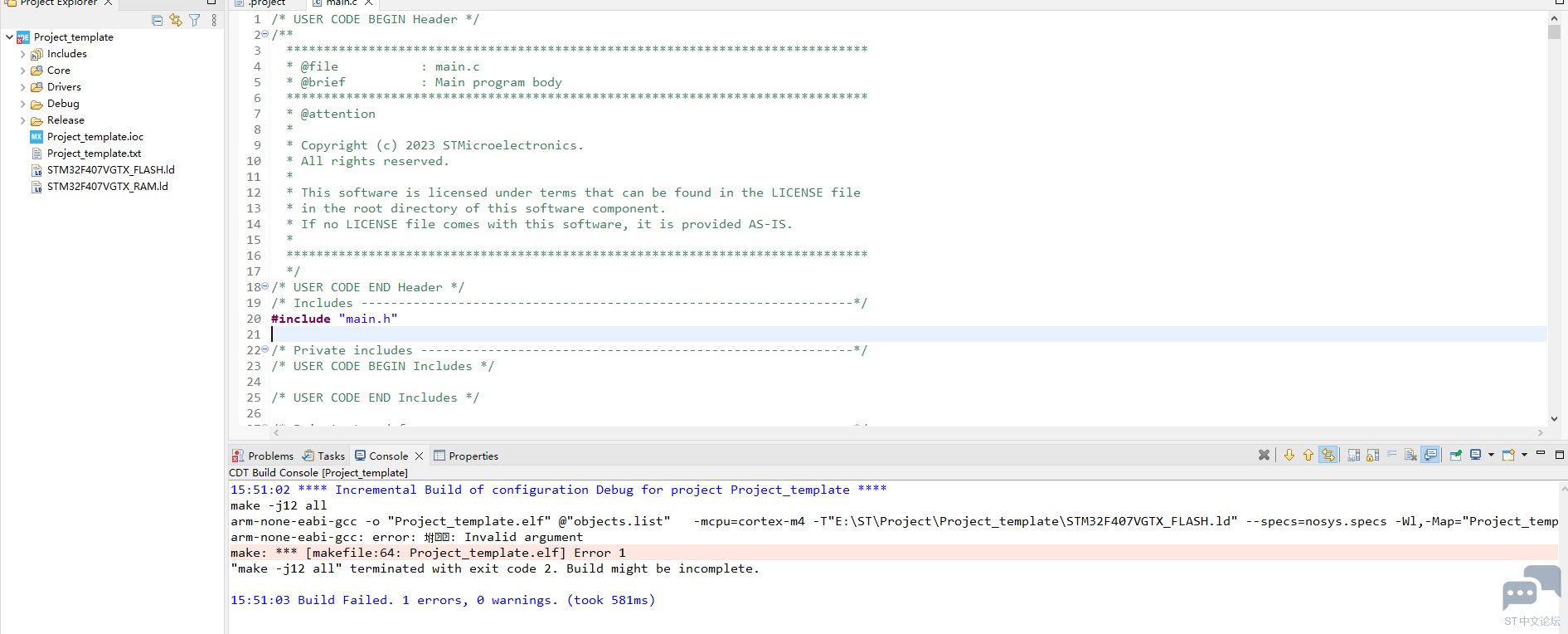The height and width of the screenshot is (634, 1568).
Task: Jump to next error in console
Action: (x=1289, y=455)
